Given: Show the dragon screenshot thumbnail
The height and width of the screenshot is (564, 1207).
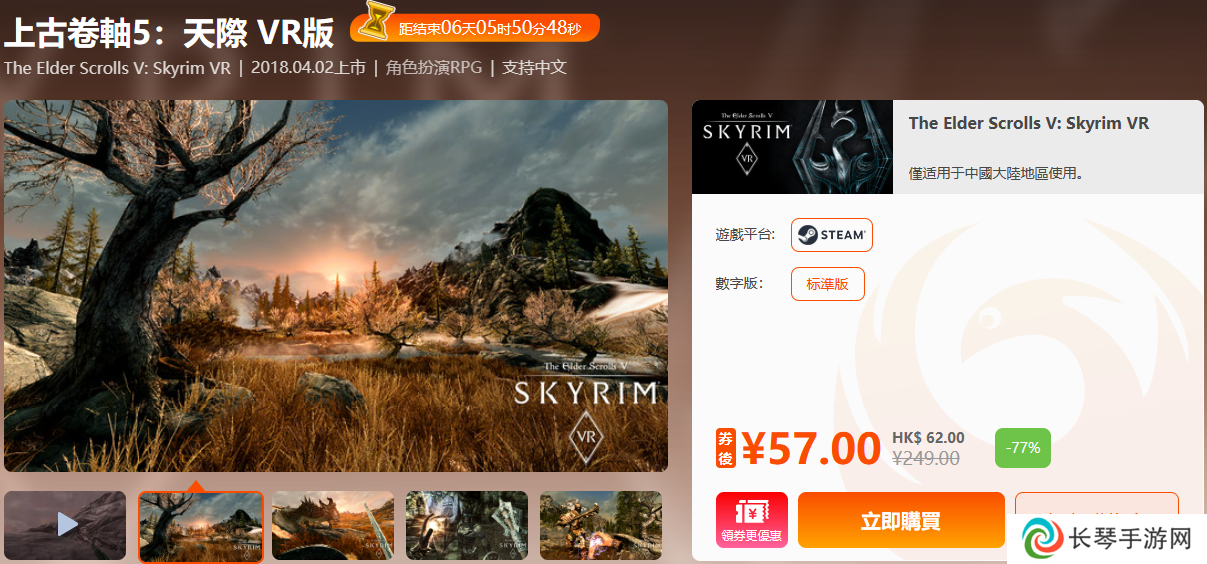Looking at the screenshot, I should (333, 525).
